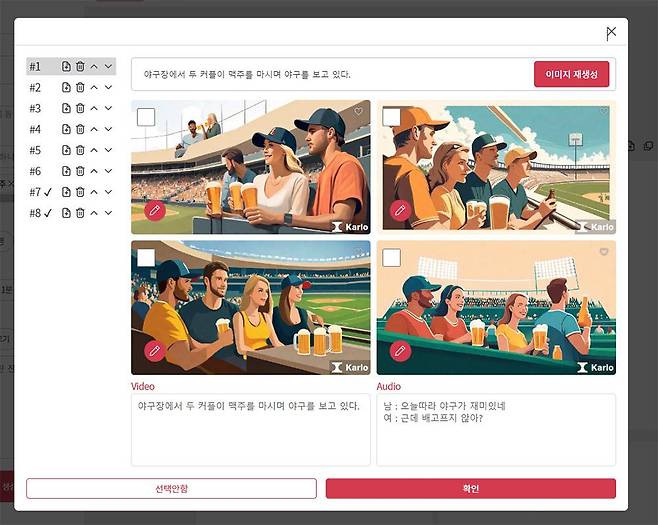Viewport: 658px width, 525px height.
Task: Move scene #3 up with its arrow
Action: pos(94,108)
